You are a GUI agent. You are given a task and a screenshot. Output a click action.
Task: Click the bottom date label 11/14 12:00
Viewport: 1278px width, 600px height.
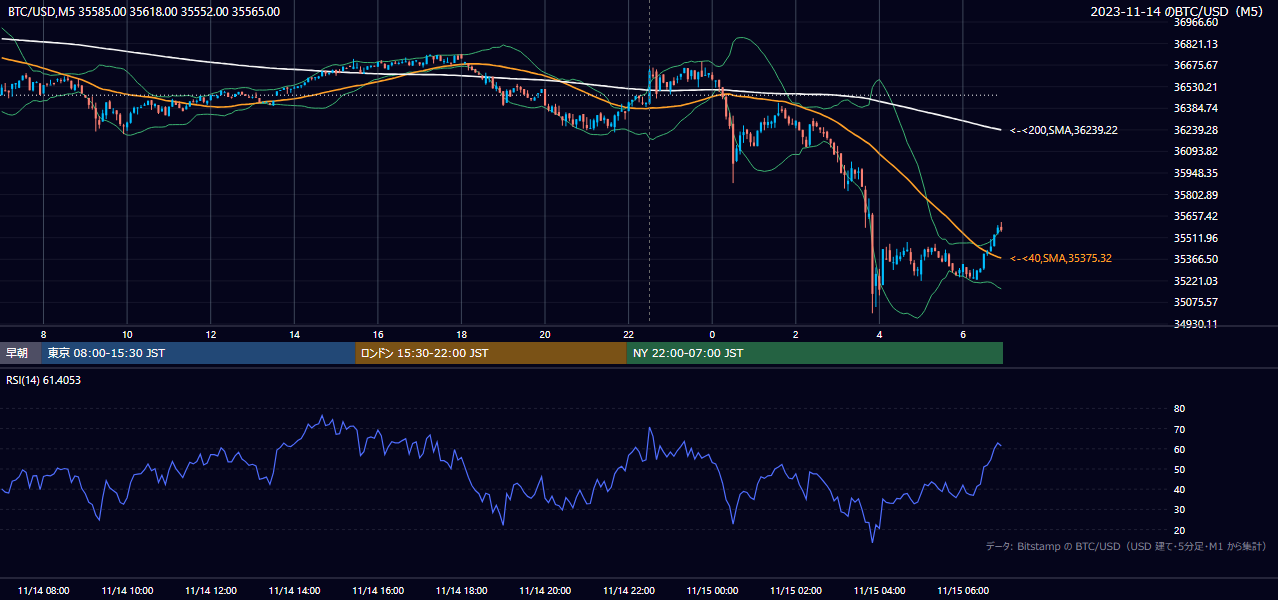211,591
